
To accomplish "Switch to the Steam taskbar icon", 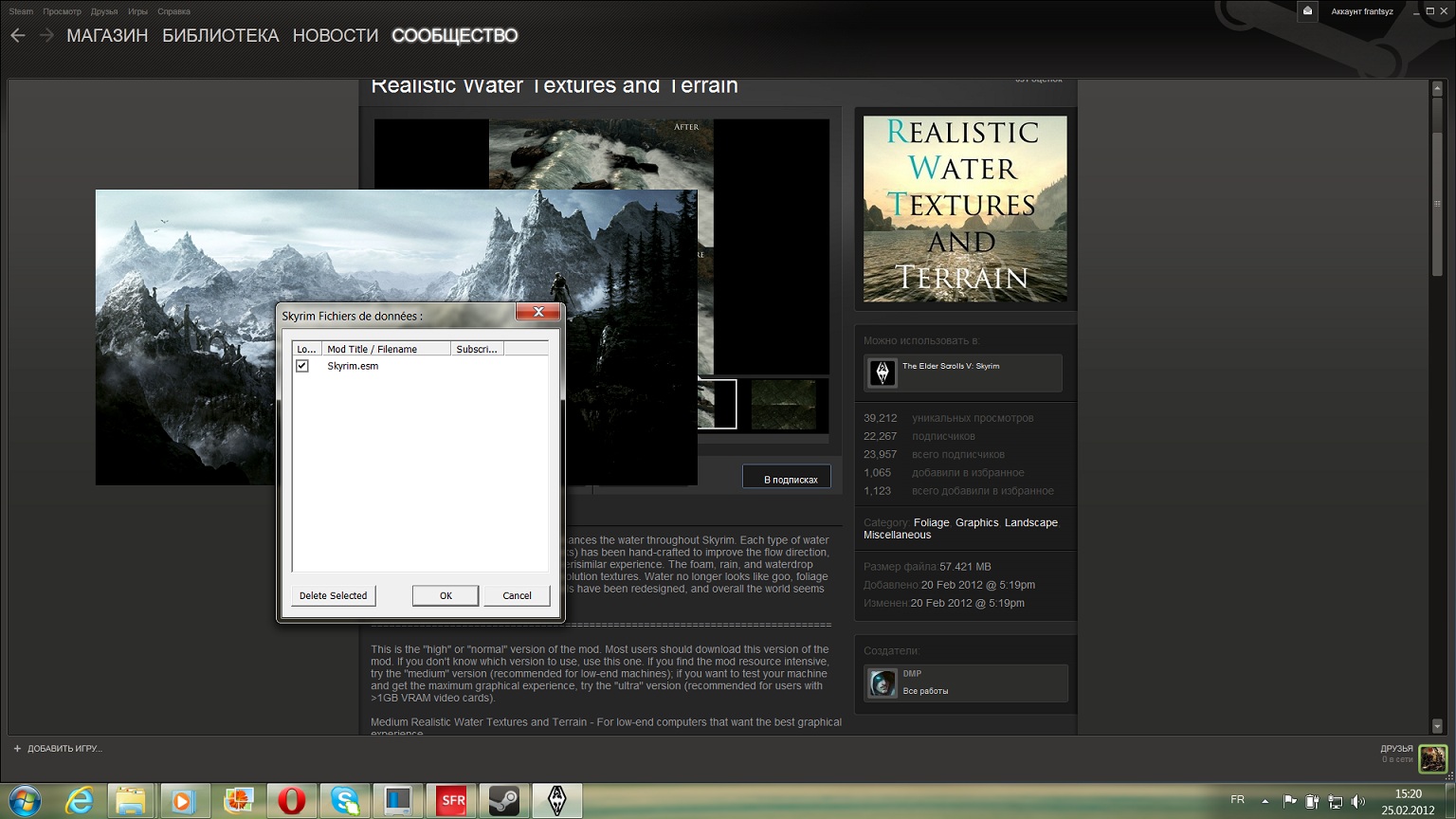I will click(503, 801).
